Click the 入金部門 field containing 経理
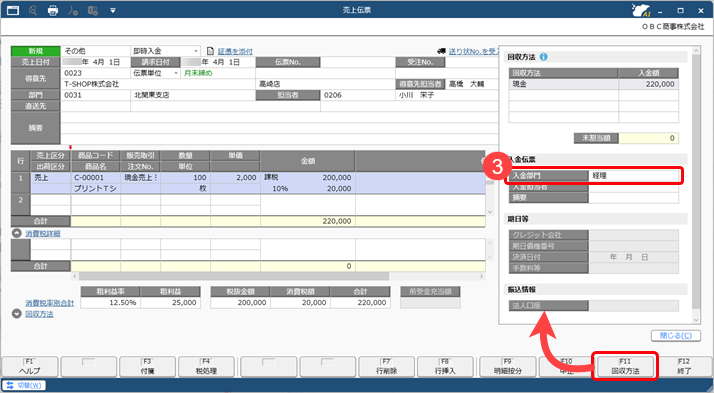The image size is (714, 393). click(633, 175)
